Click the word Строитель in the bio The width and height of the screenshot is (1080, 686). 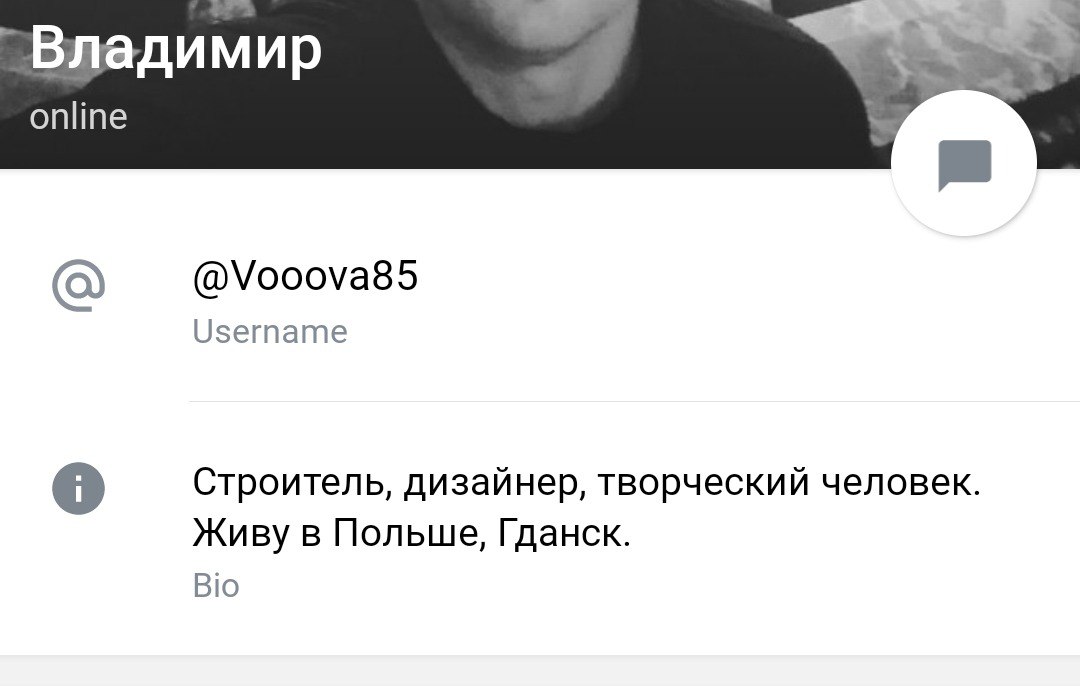coord(288,482)
